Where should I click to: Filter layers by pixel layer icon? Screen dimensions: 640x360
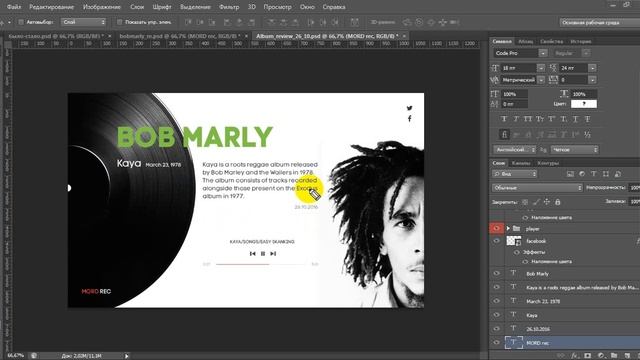(x=570, y=174)
